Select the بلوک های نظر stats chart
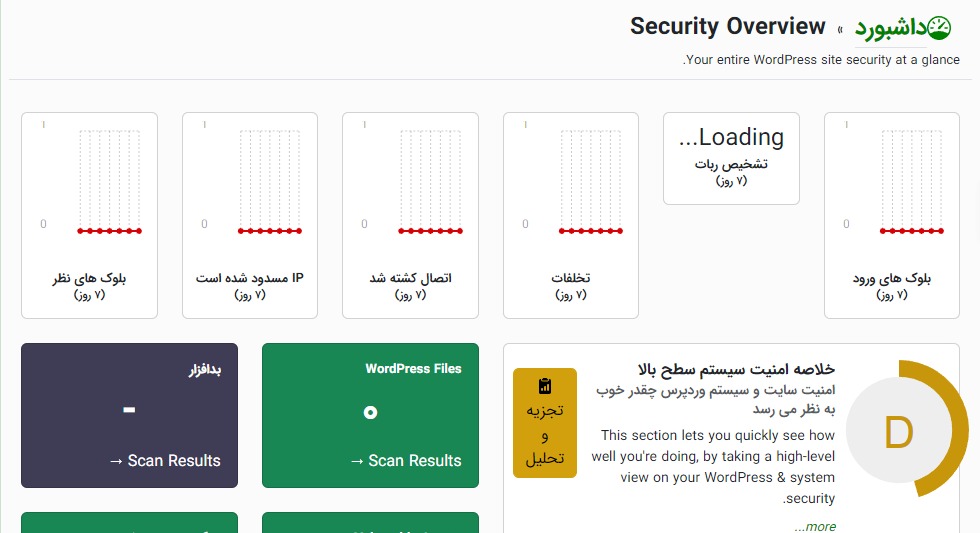The height and width of the screenshot is (533, 980). pos(89,180)
